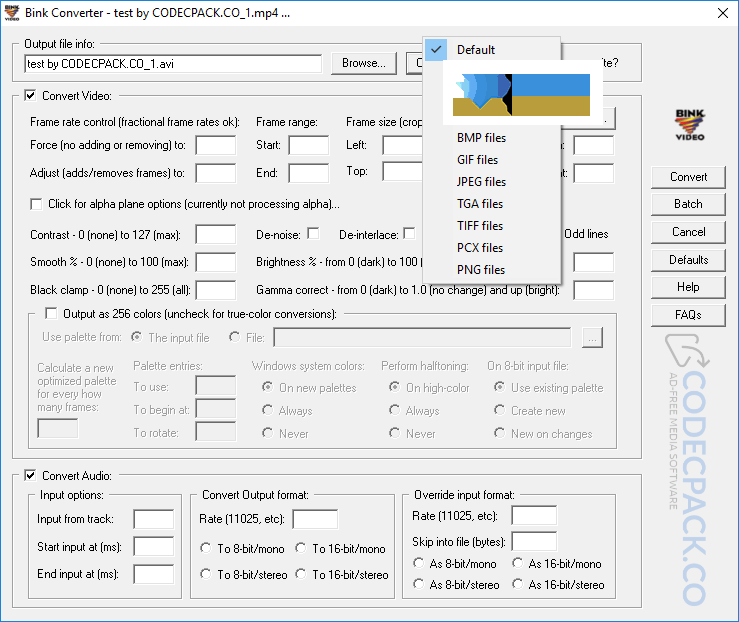Click Convert Output format Rate field

pyautogui.click(x=315, y=519)
